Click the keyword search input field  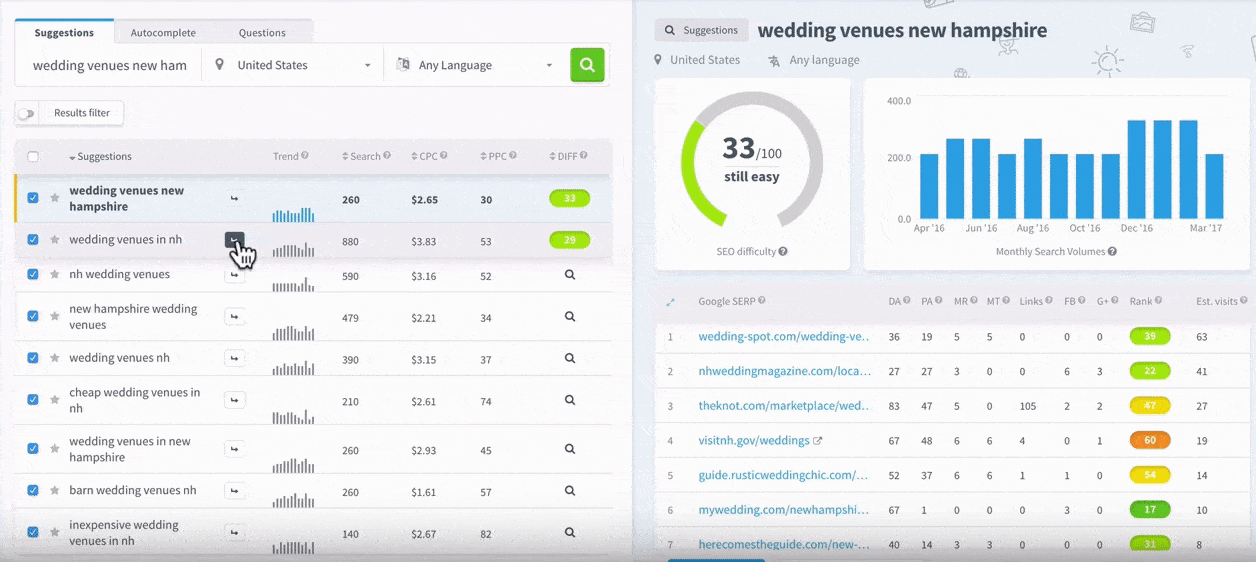point(109,65)
